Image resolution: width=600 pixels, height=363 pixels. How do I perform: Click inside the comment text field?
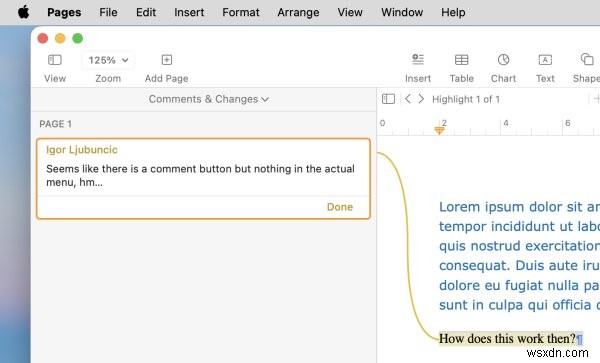pos(201,175)
